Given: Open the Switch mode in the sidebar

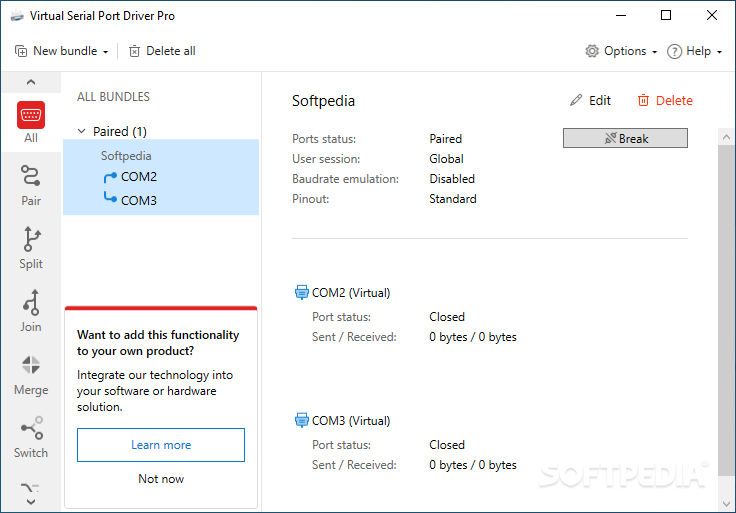Looking at the screenshot, I should [x=31, y=437].
